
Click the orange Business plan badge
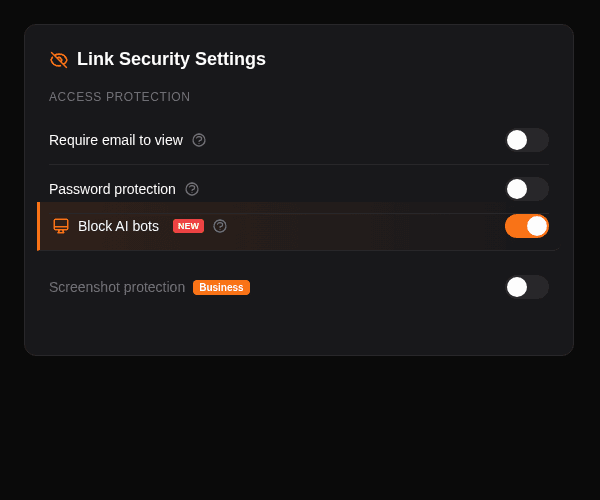[221, 287]
